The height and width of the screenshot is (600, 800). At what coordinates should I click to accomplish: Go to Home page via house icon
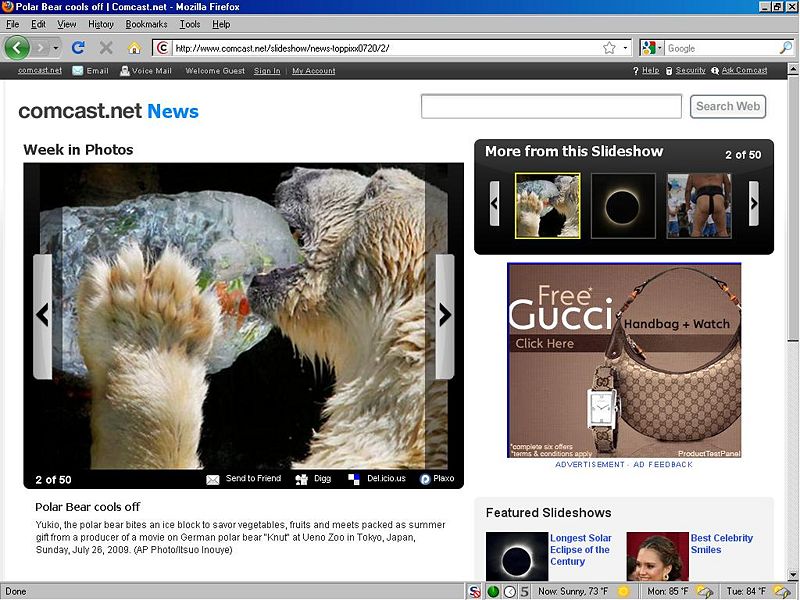point(134,47)
